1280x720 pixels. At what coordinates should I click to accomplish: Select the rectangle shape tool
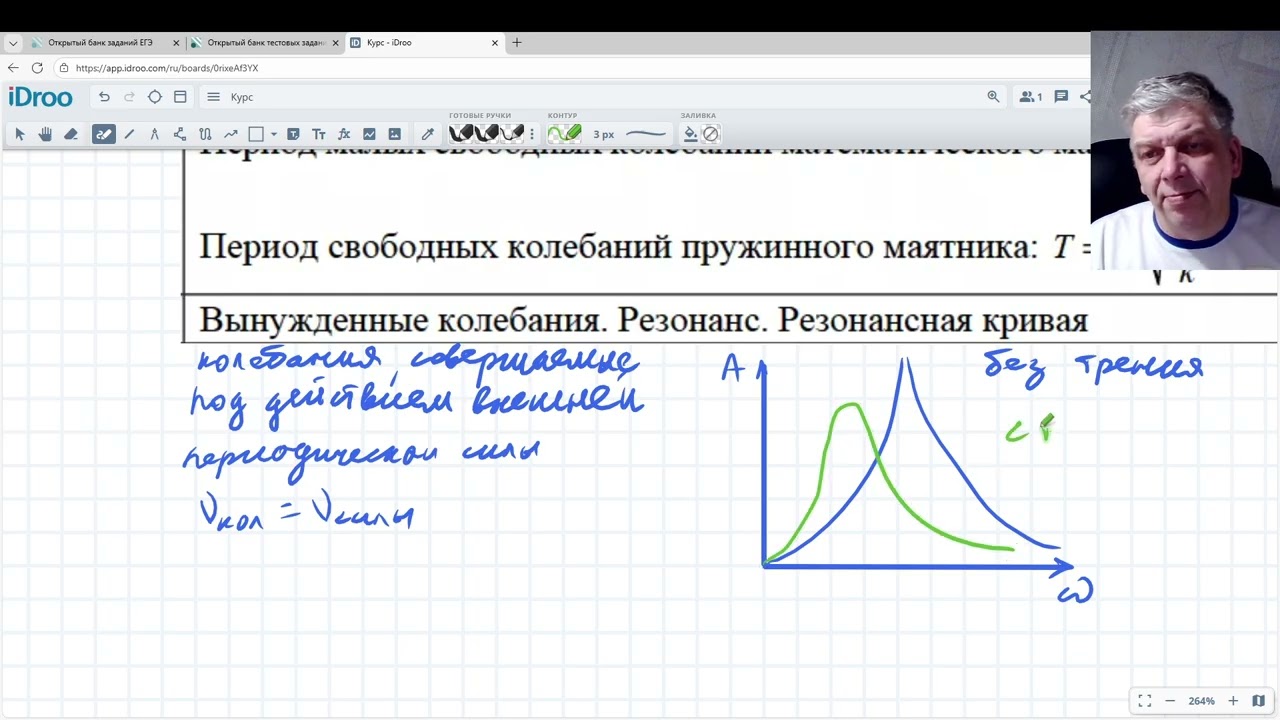pos(256,134)
